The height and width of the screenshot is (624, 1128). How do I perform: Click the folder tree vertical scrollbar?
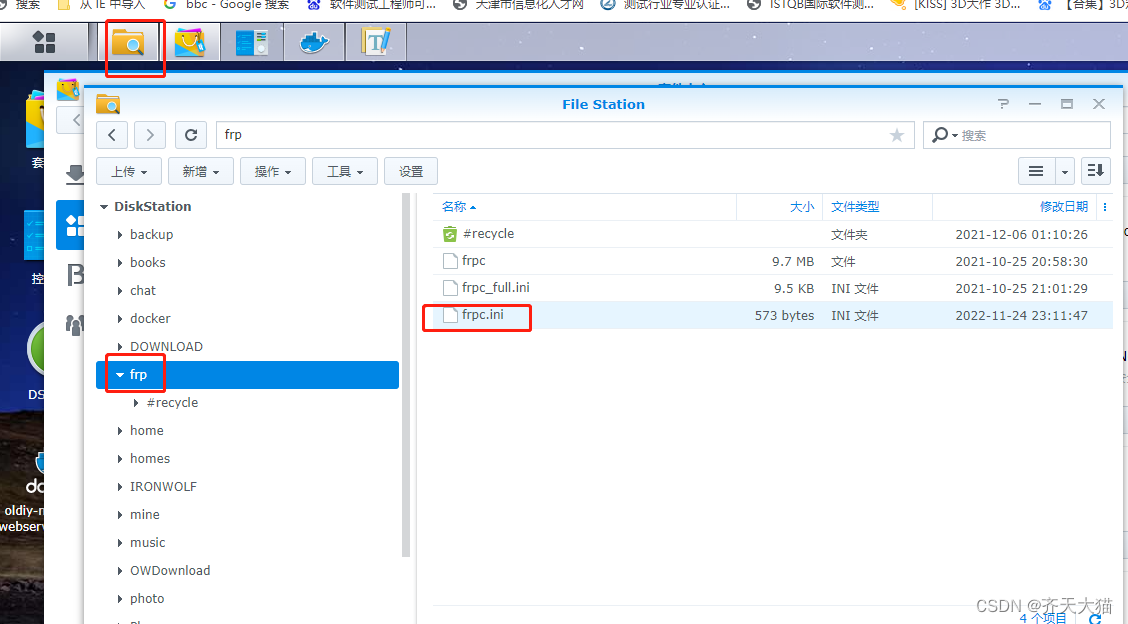click(x=406, y=374)
